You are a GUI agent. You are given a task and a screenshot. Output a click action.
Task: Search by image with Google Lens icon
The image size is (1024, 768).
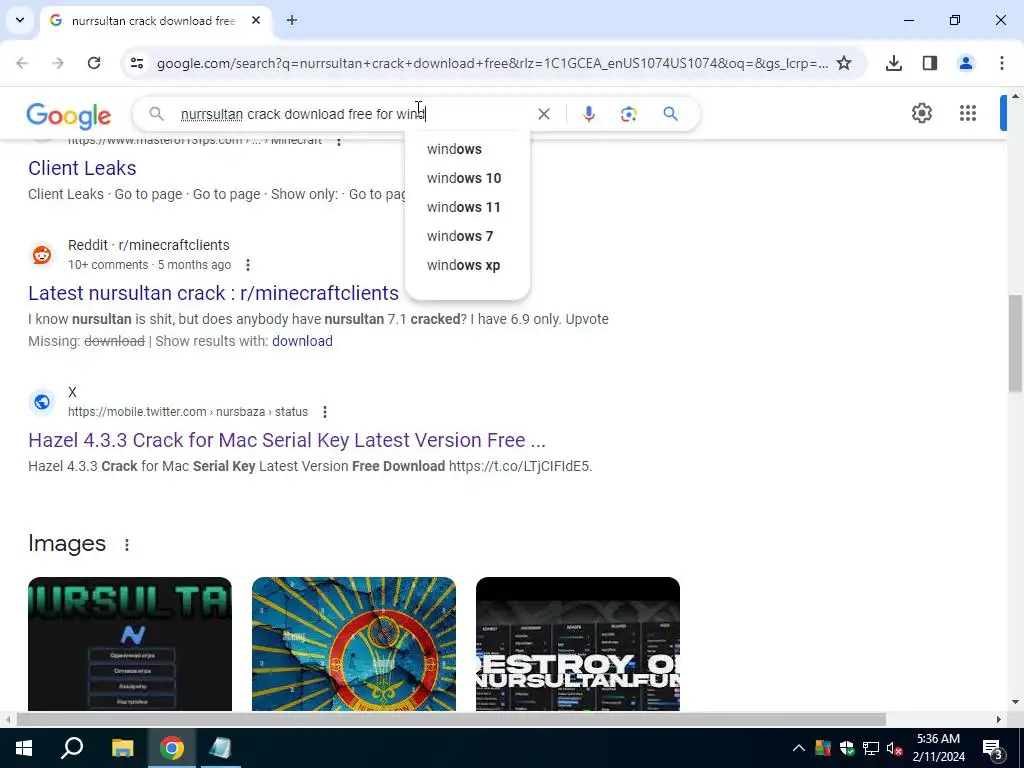click(x=628, y=114)
